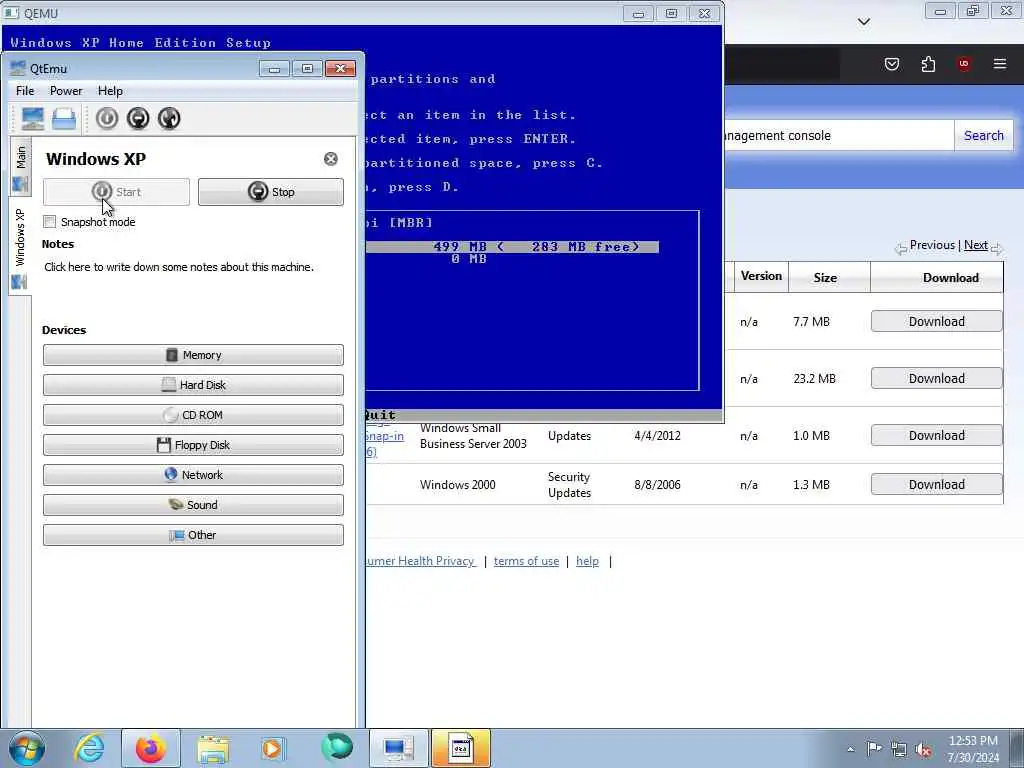Click the Pocket icon in Firefox toolbar
Viewport: 1024px width, 768px height.
(892, 64)
